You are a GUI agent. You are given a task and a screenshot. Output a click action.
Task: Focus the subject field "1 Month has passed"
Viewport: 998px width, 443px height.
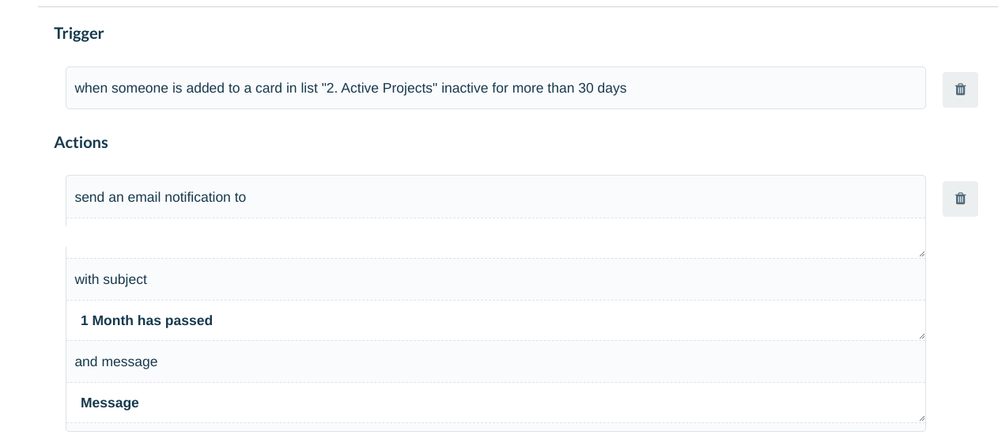tap(496, 320)
